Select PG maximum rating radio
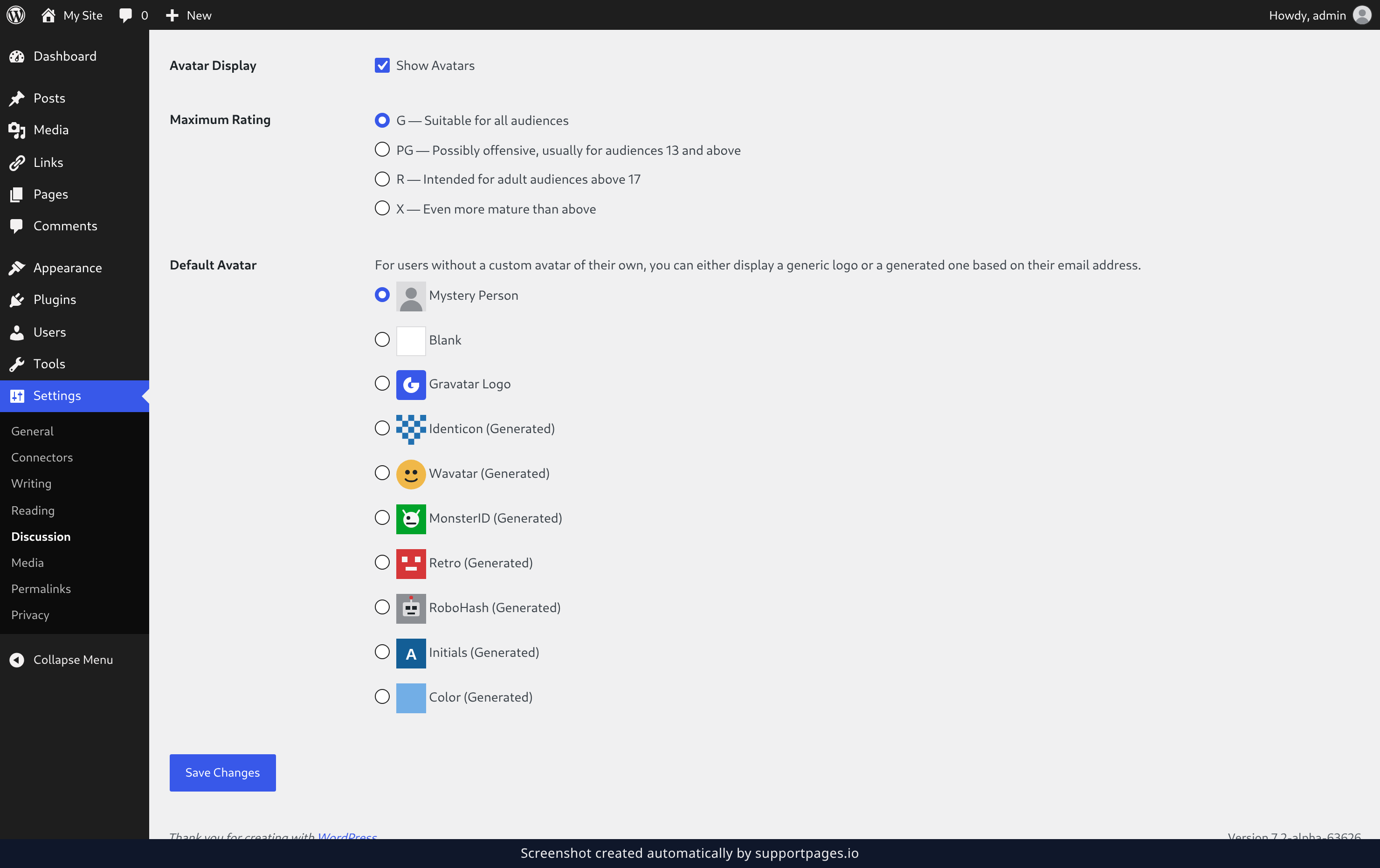This screenshot has width=1380, height=868. click(x=382, y=150)
